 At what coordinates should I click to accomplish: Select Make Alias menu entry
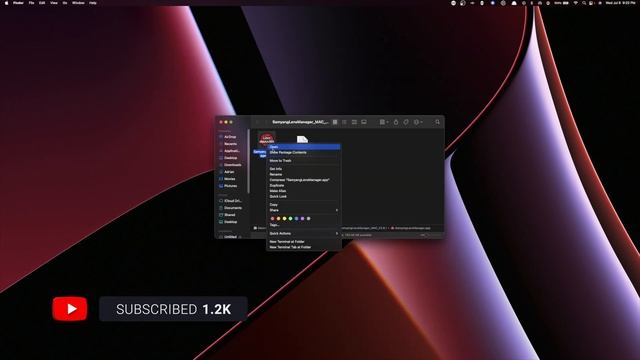click(303, 191)
